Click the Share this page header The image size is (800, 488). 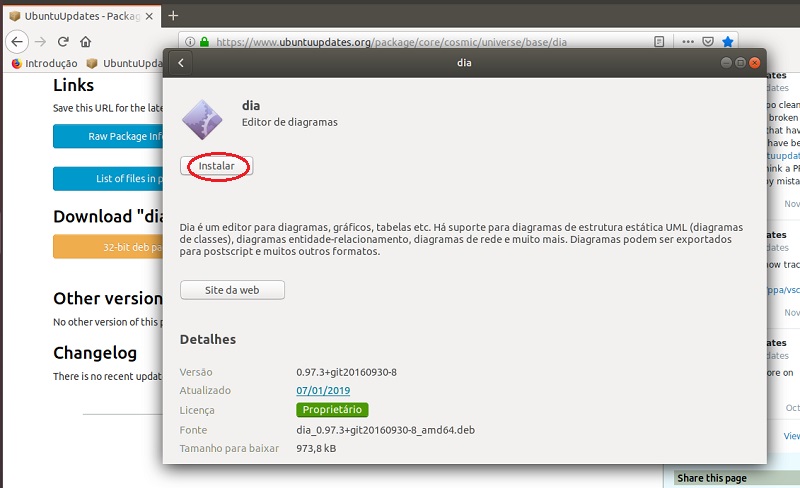pos(712,478)
